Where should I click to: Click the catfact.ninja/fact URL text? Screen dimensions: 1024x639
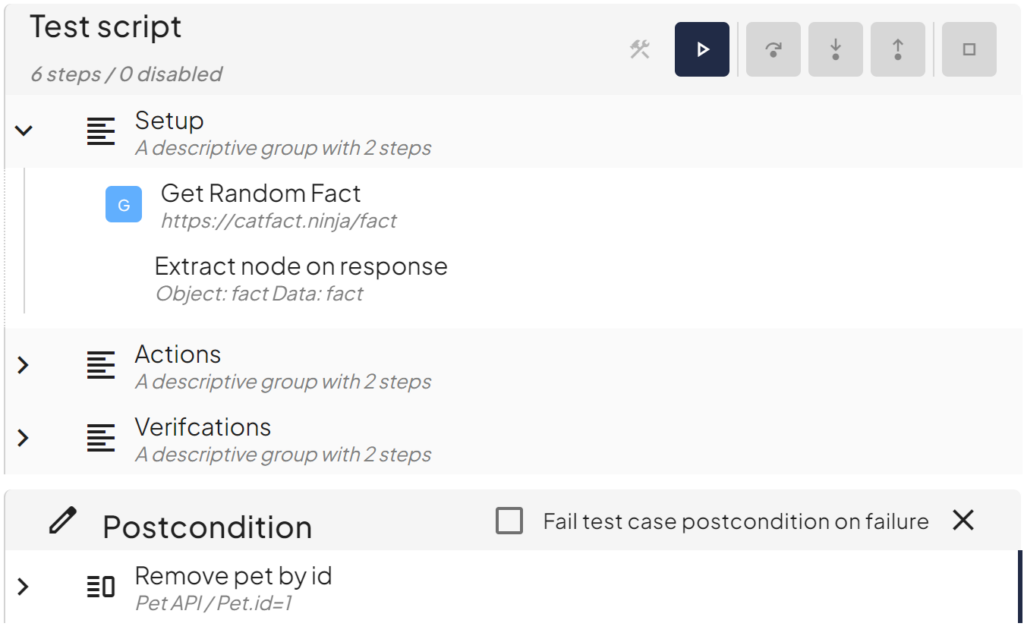279,221
